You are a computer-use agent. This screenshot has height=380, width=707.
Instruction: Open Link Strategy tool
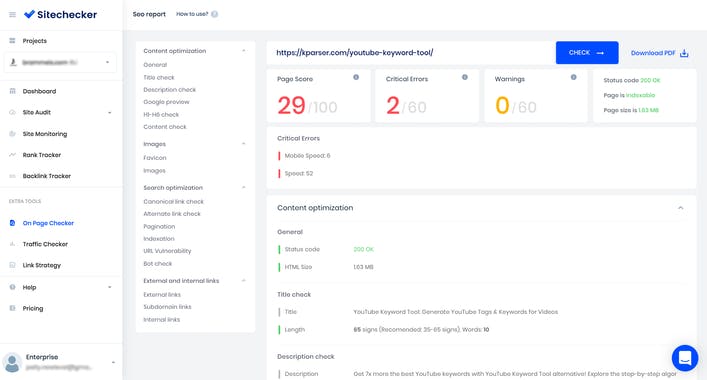point(41,265)
